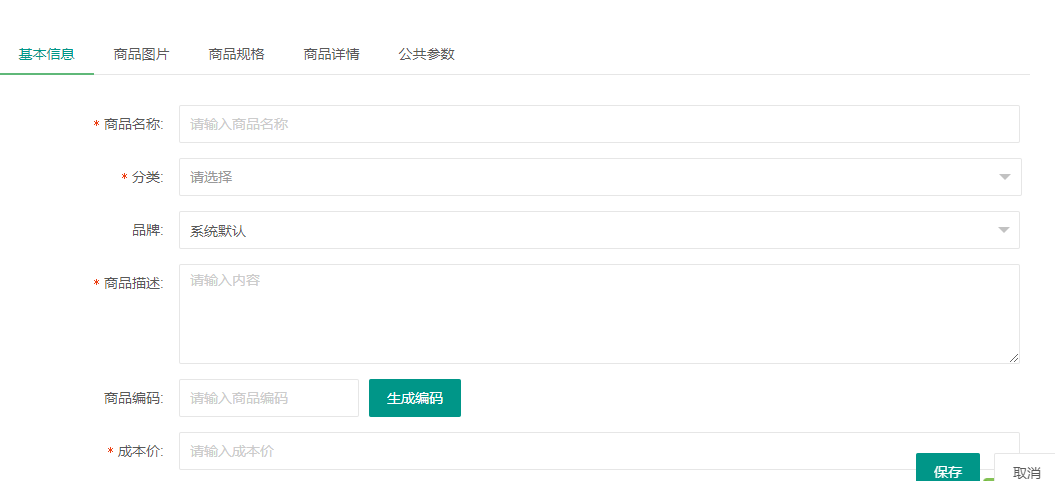Click the 保存 button

pyautogui.click(x=947, y=469)
